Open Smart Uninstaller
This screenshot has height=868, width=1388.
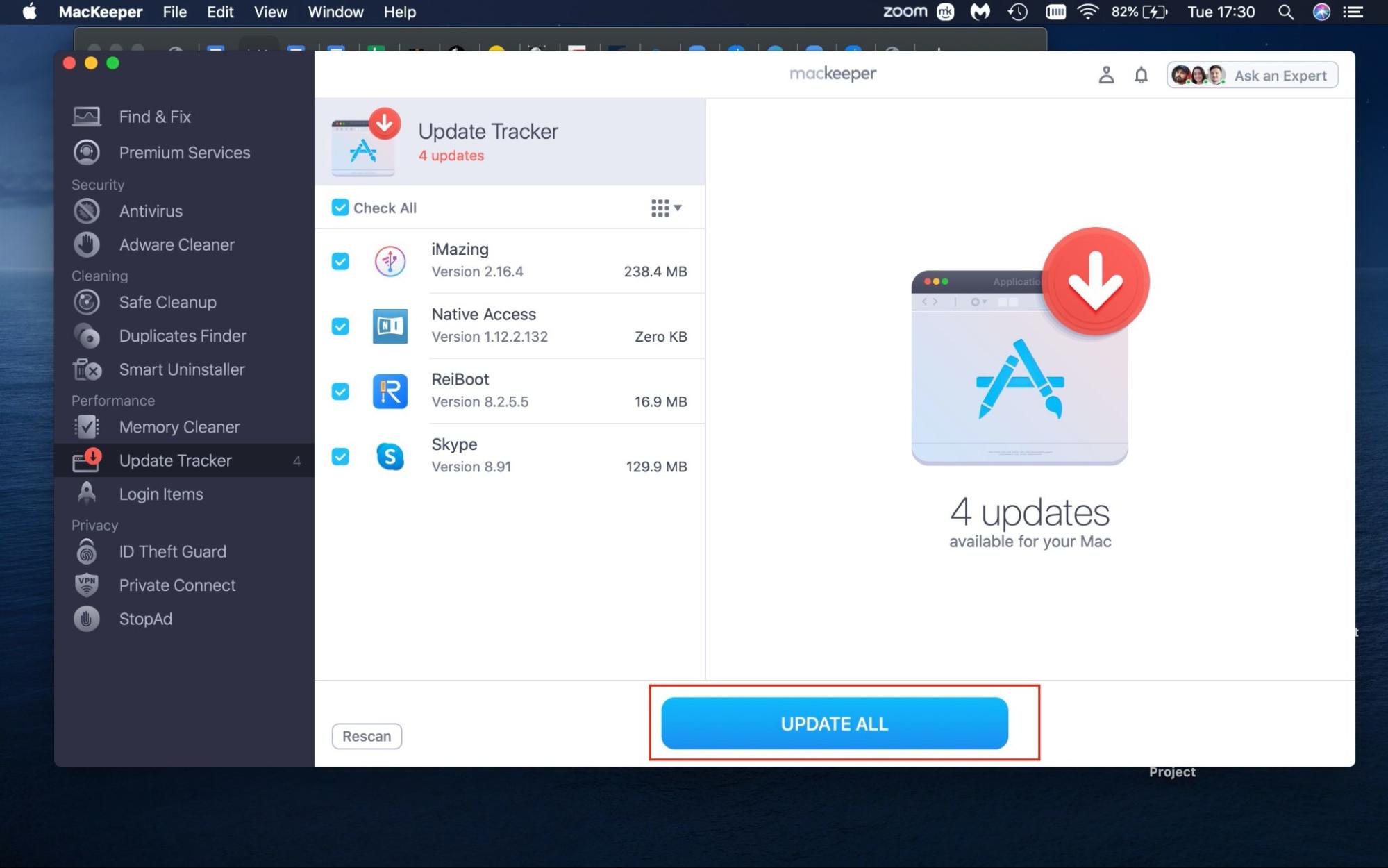[184, 369]
